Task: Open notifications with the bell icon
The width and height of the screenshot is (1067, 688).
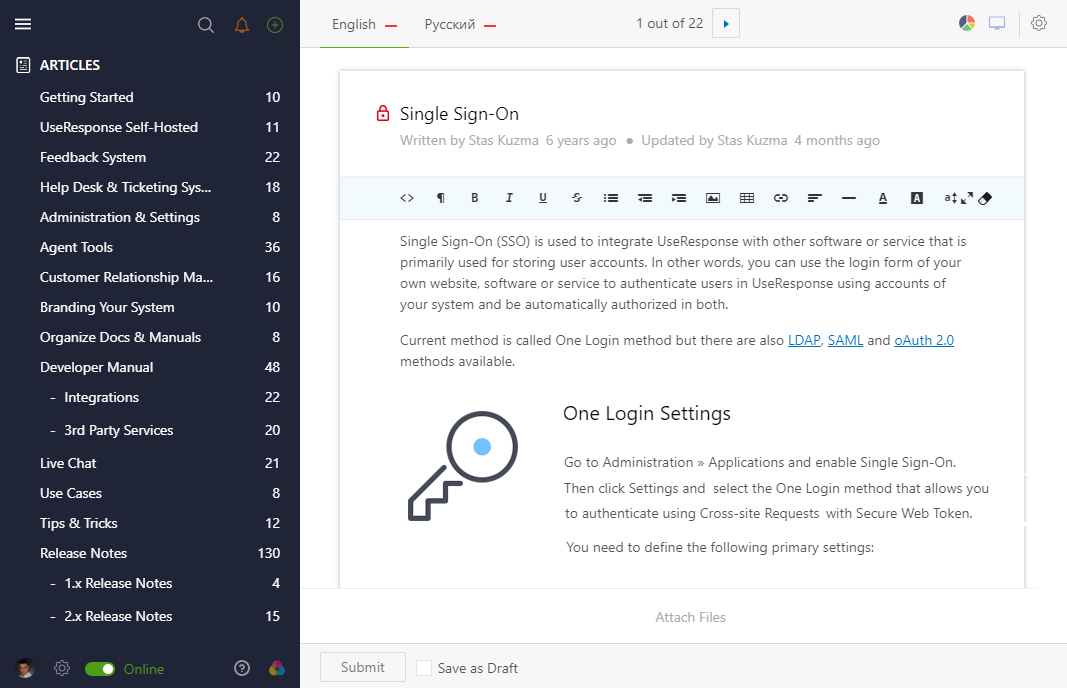Action: tap(242, 25)
